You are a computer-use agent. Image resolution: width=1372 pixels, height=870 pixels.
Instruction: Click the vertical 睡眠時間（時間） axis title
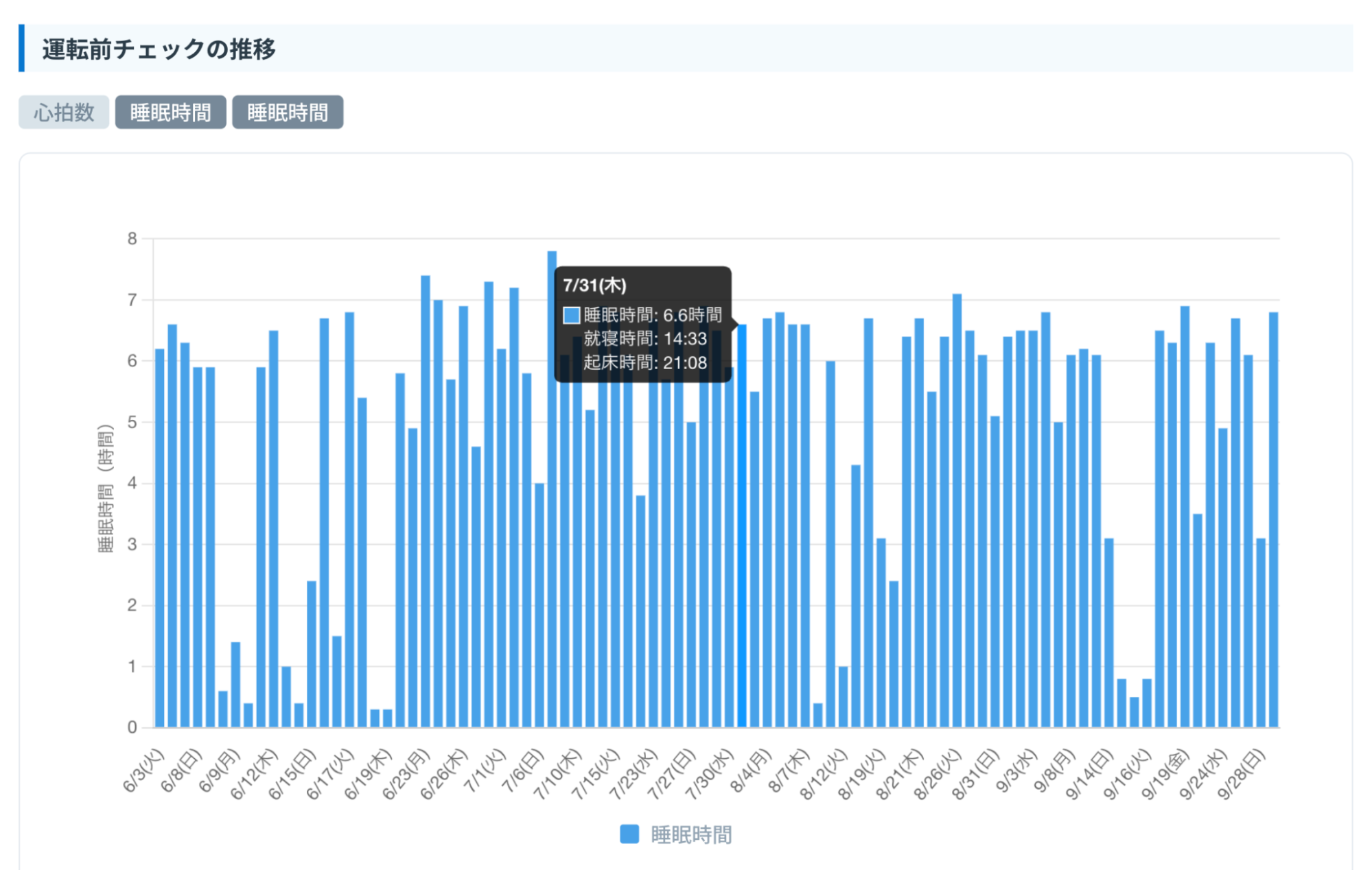click(105, 489)
